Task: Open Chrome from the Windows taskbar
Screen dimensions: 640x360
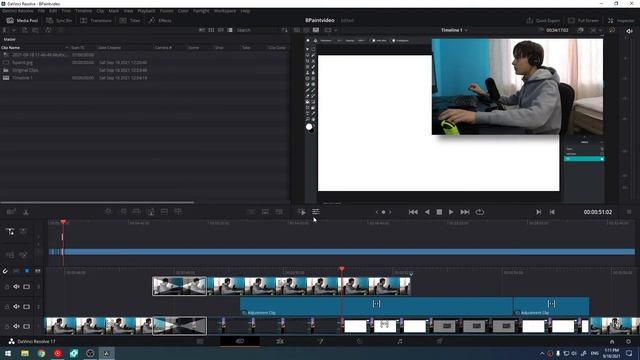Action: point(41,353)
